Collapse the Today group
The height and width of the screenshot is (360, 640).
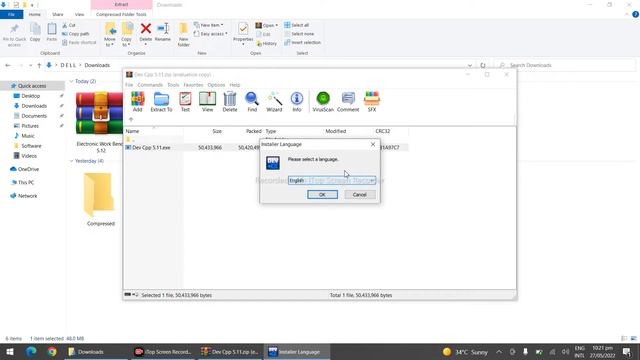[x=71, y=81]
